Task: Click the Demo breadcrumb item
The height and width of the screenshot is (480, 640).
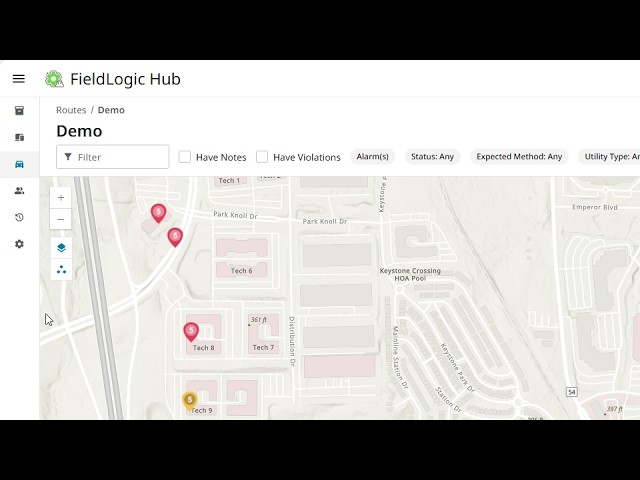Action: pos(111,110)
